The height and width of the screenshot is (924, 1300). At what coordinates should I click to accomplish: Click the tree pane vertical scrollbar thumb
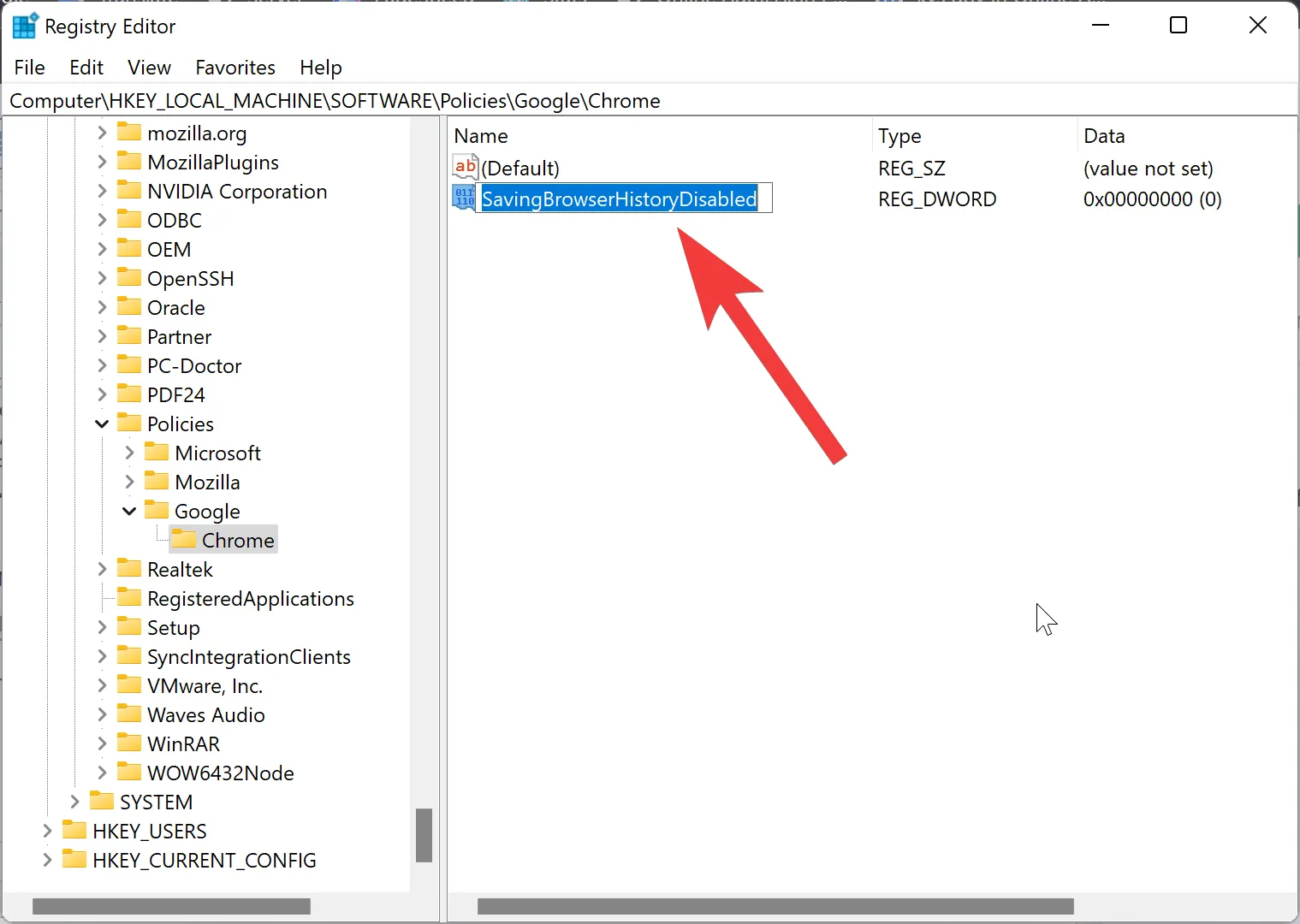pos(424,835)
